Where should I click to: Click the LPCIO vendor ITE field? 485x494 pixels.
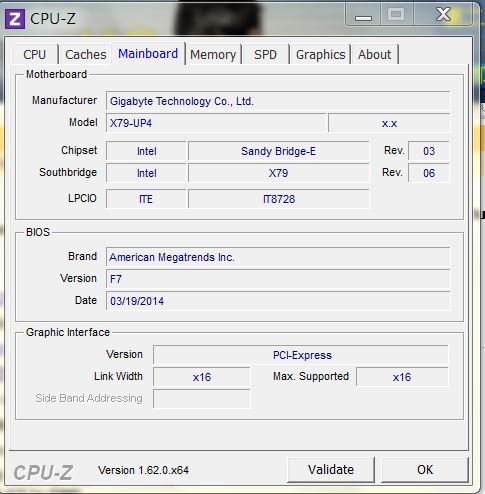(146, 199)
